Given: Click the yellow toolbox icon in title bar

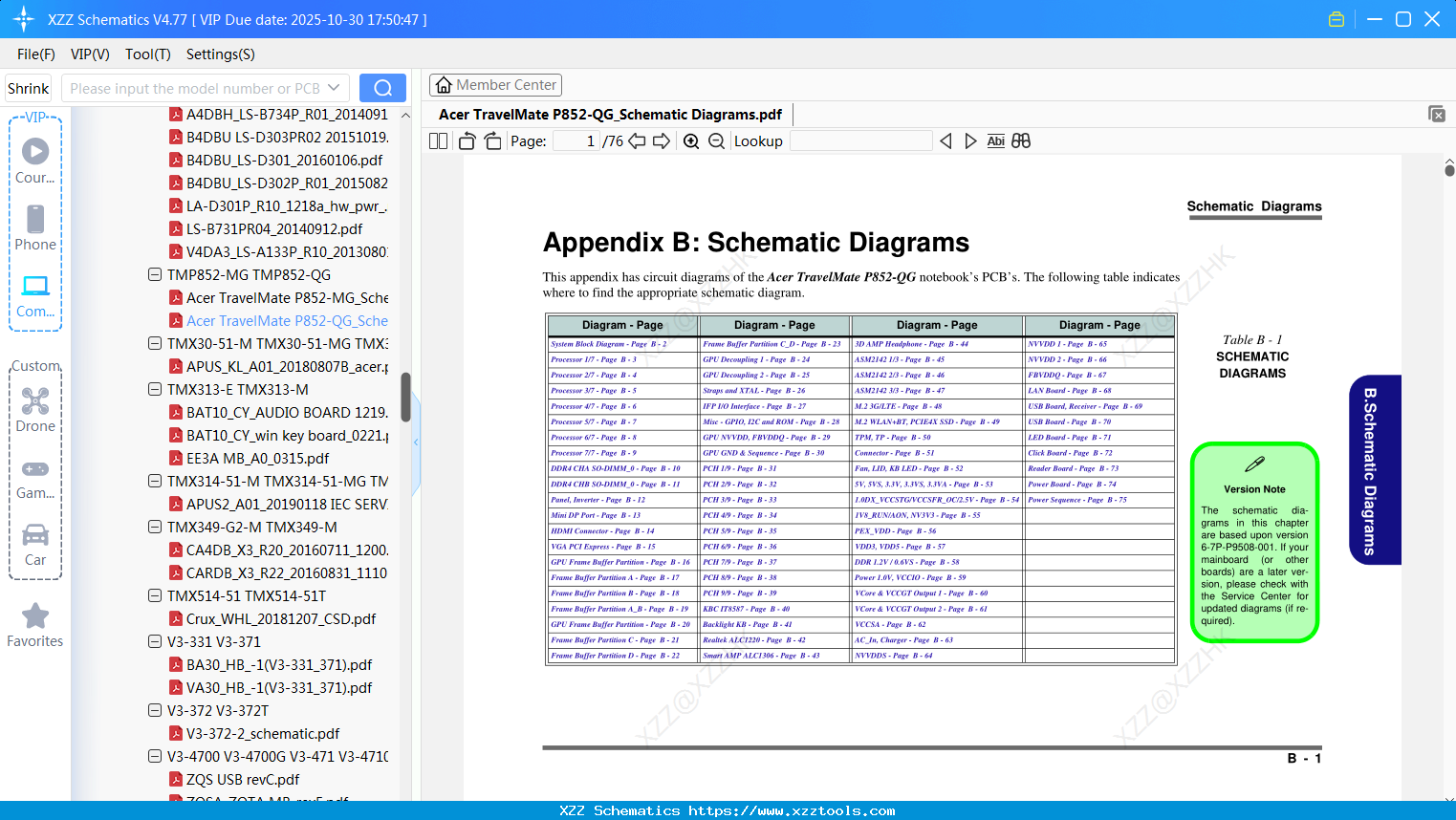Looking at the screenshot, I should coord(1336,19).
